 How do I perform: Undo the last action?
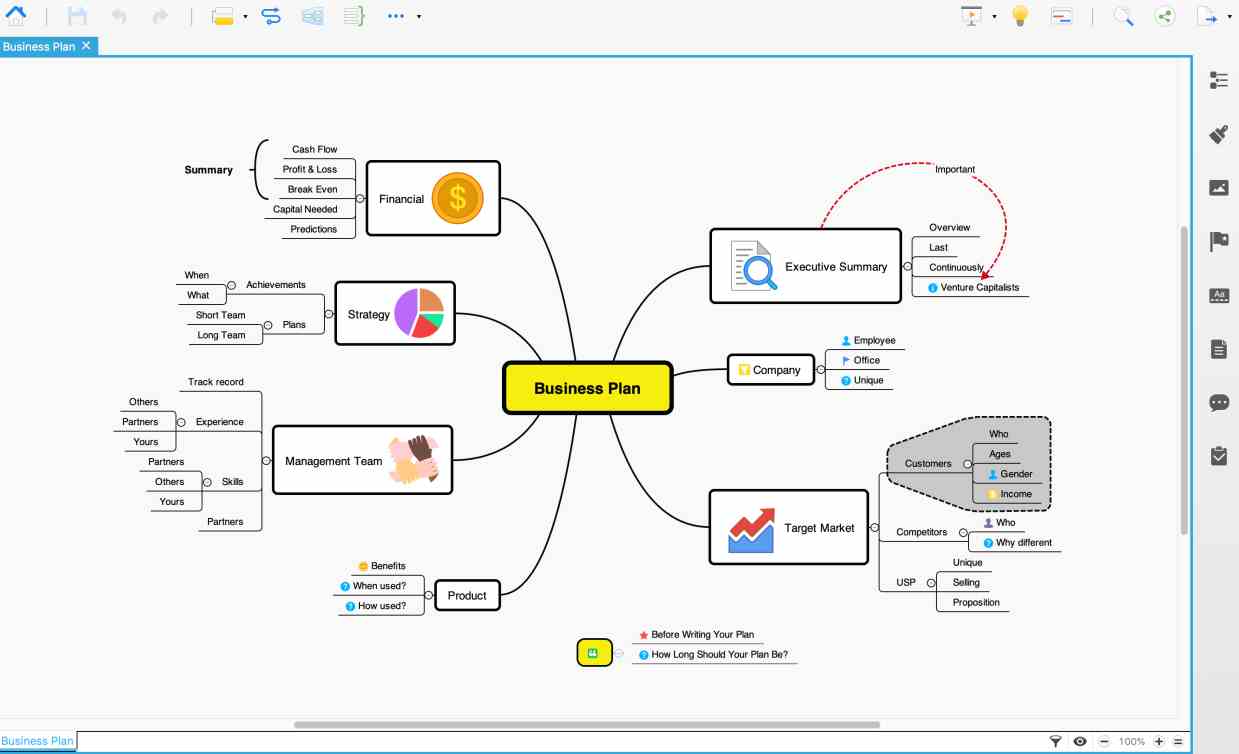tap(119, 16)
